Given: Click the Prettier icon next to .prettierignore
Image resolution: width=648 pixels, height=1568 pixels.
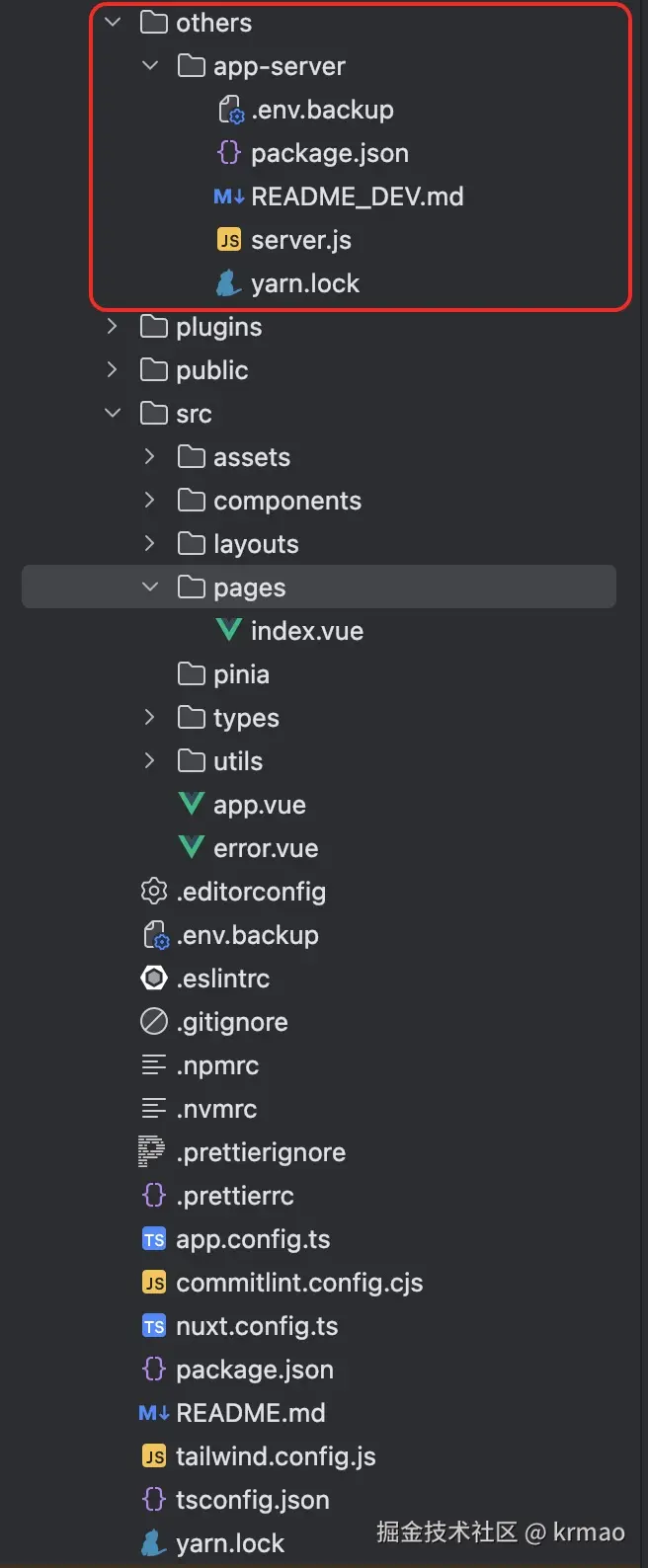Looking at the screenshot, I should point(152,1152).
